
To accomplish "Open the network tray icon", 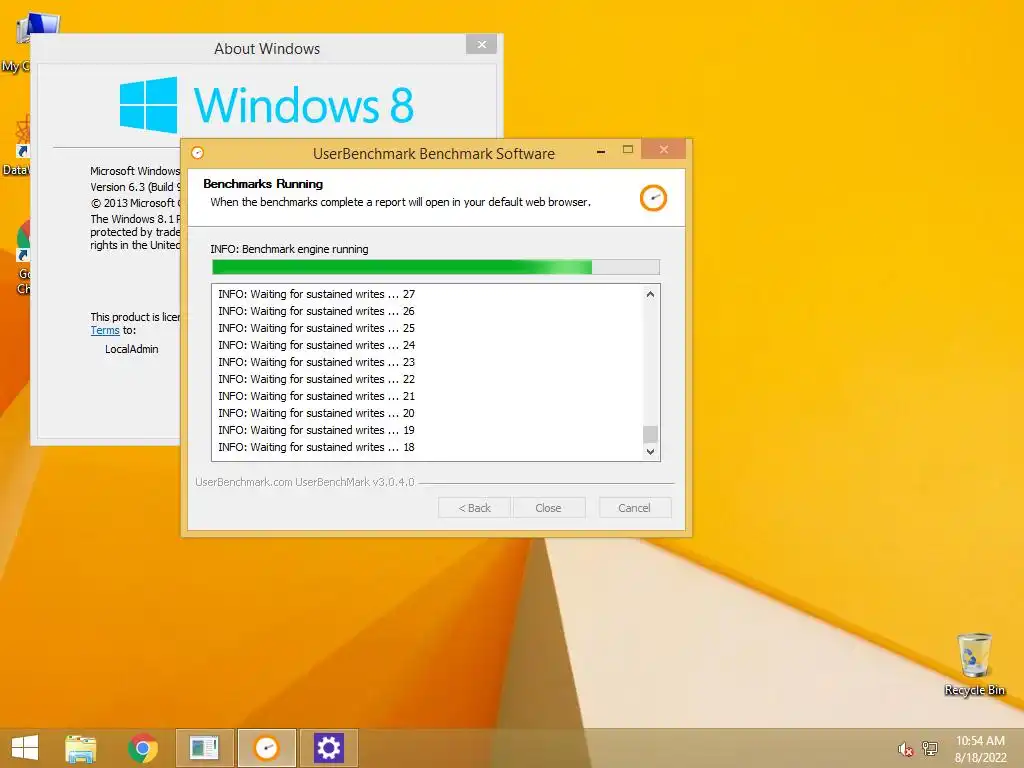I will tap(929, 748).
